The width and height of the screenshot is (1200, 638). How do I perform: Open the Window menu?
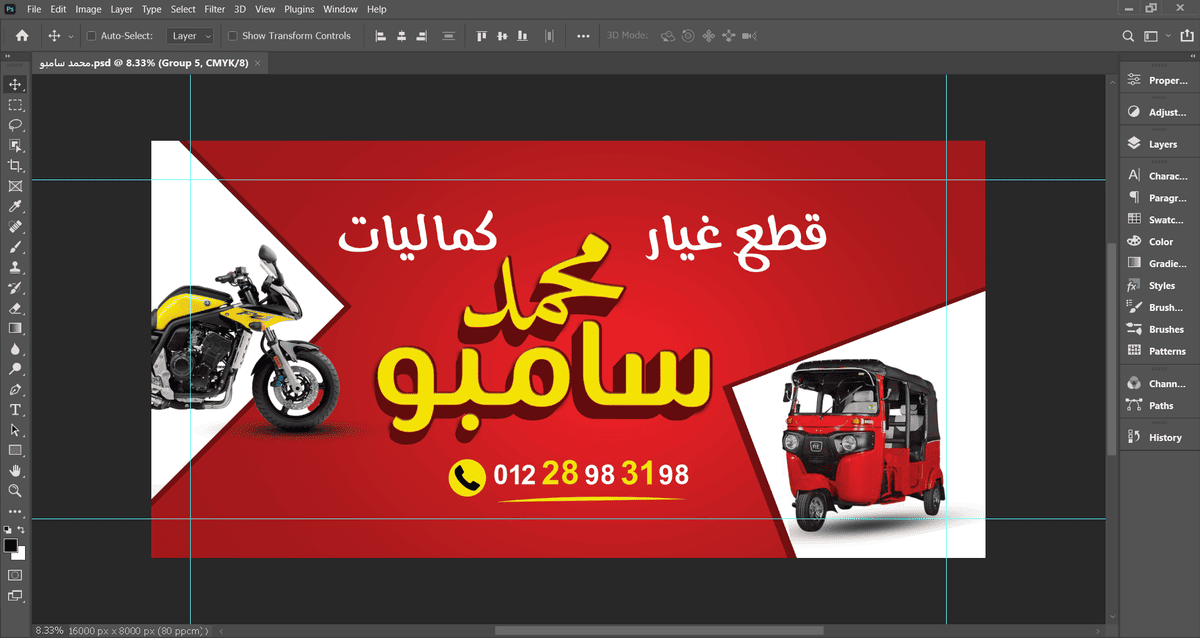pos(340,9)
